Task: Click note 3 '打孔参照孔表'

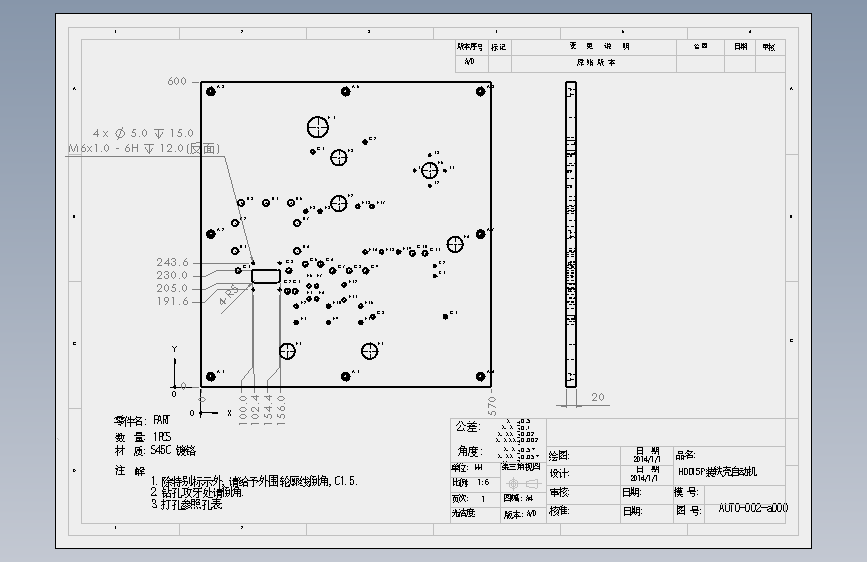Action: click(186, 504)
